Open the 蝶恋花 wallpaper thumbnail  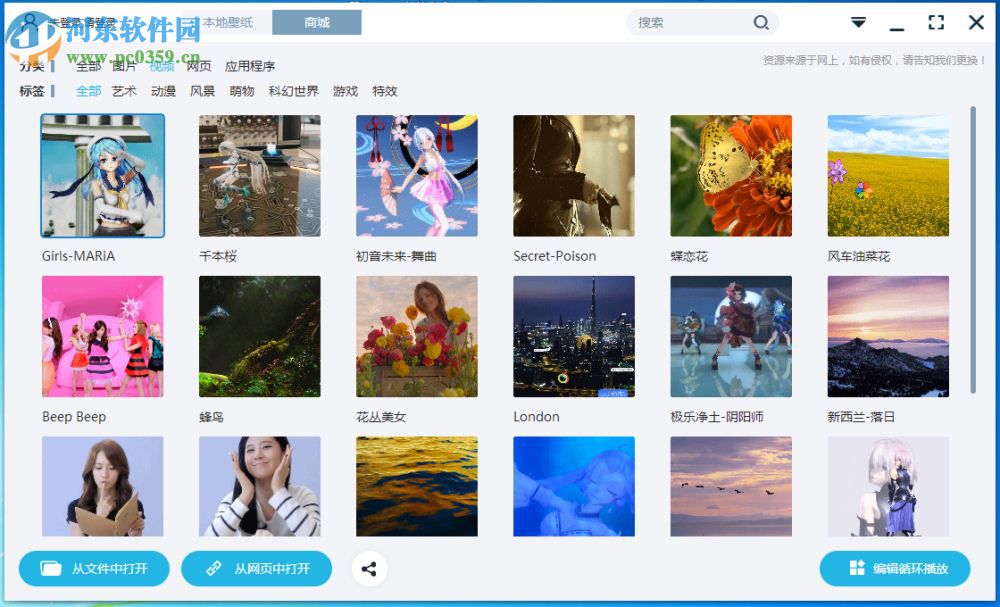coord(731,175)
